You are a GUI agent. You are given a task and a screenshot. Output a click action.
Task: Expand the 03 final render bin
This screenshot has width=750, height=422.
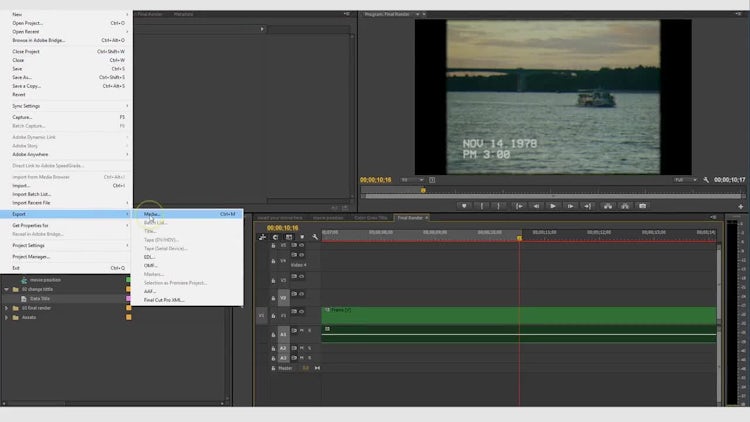pos(7,308)
